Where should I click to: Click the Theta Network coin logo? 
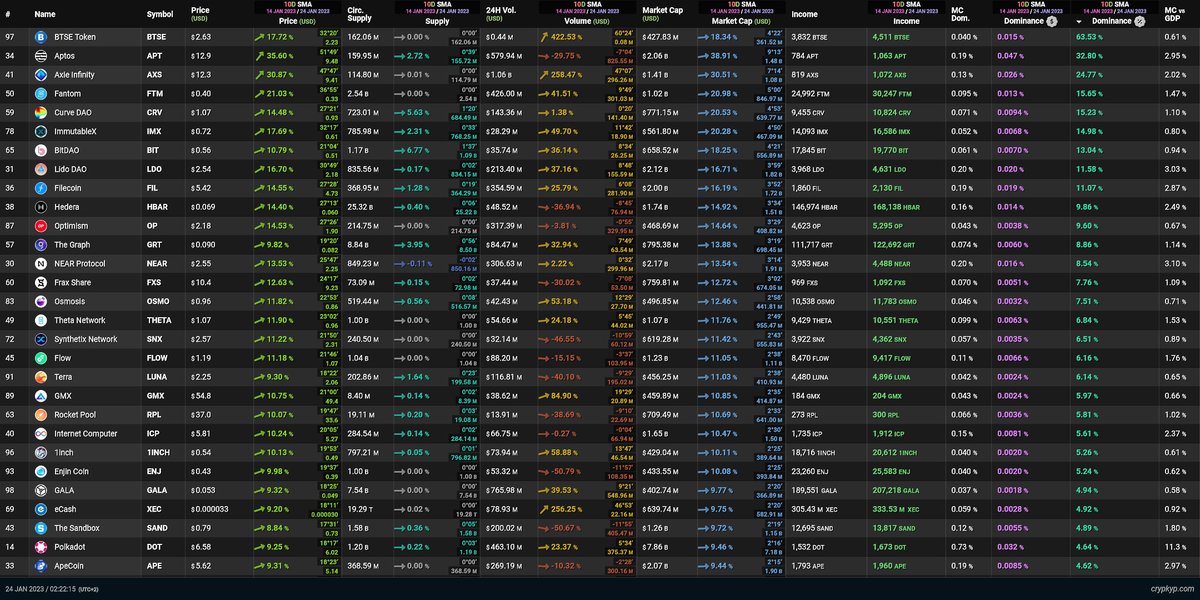pyautogui.click(x=41, y=320)
